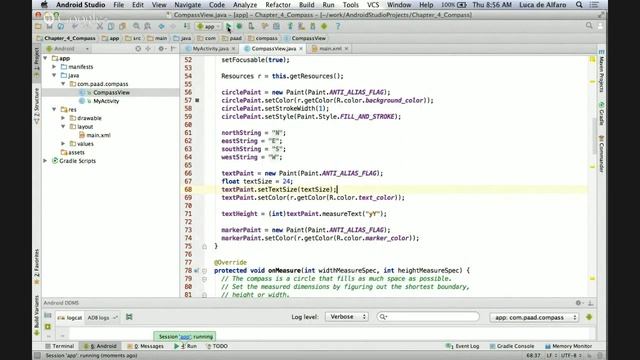Open the Analyze menu
The width and height of the screenshot is (640, 360).
[245, 5]
